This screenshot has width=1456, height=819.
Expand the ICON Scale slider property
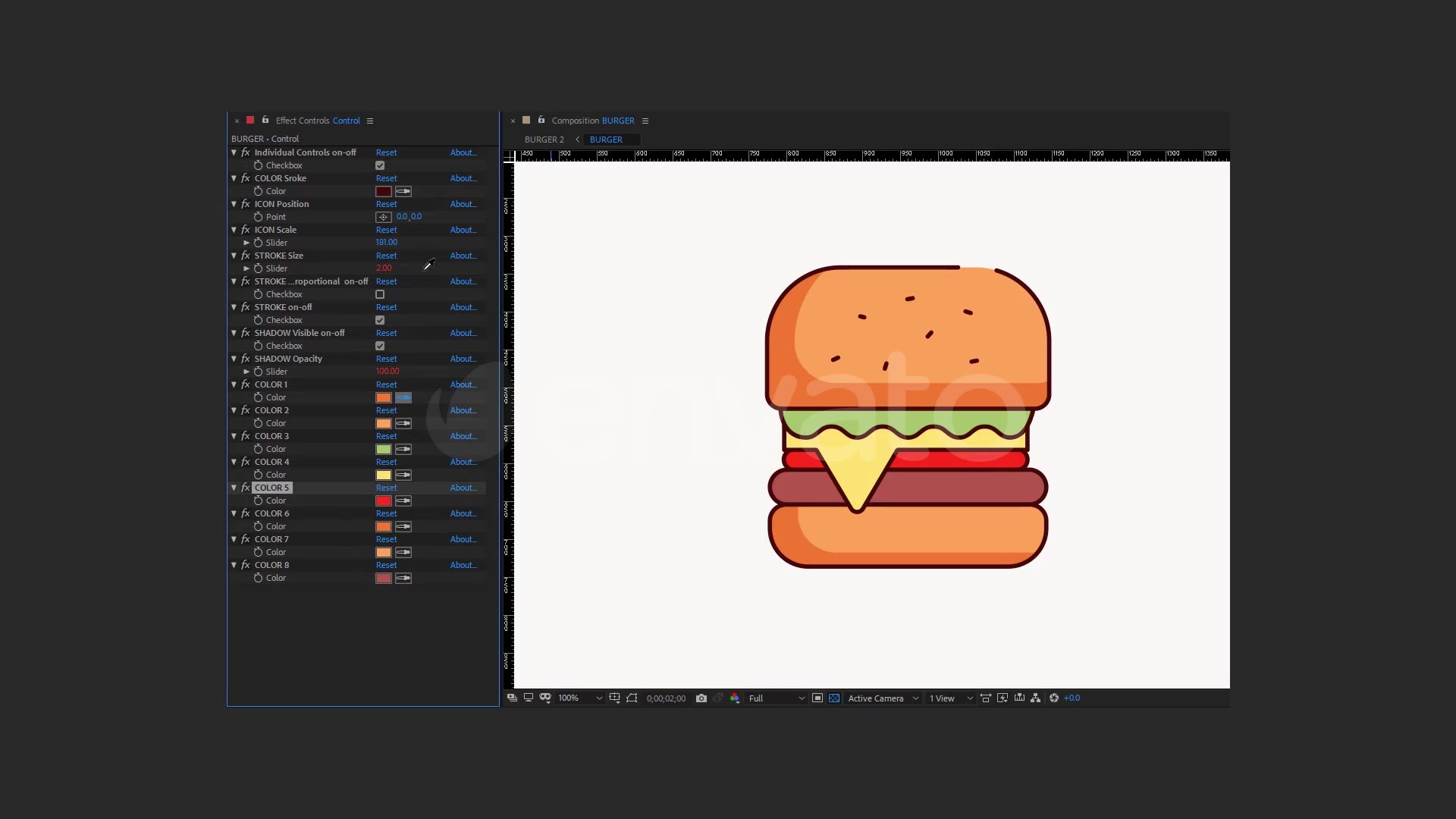click(247, 242)
